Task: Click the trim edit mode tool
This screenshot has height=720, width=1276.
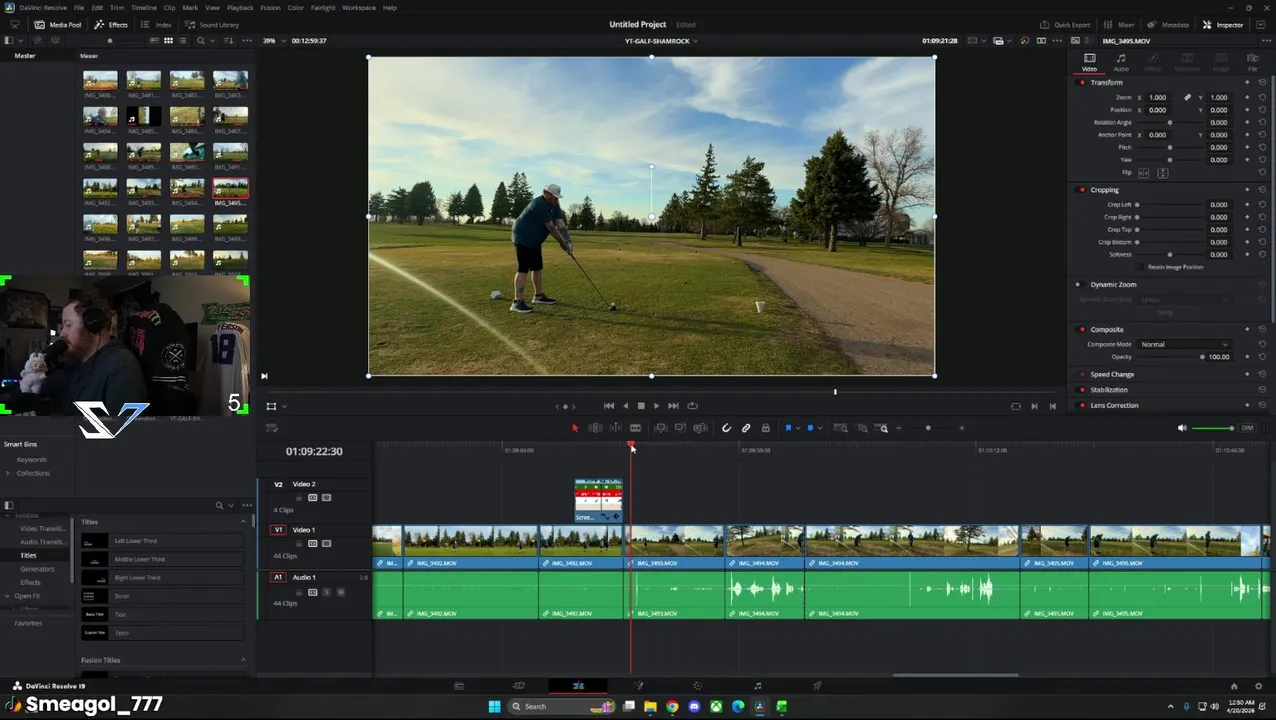Action: point(595,428)
